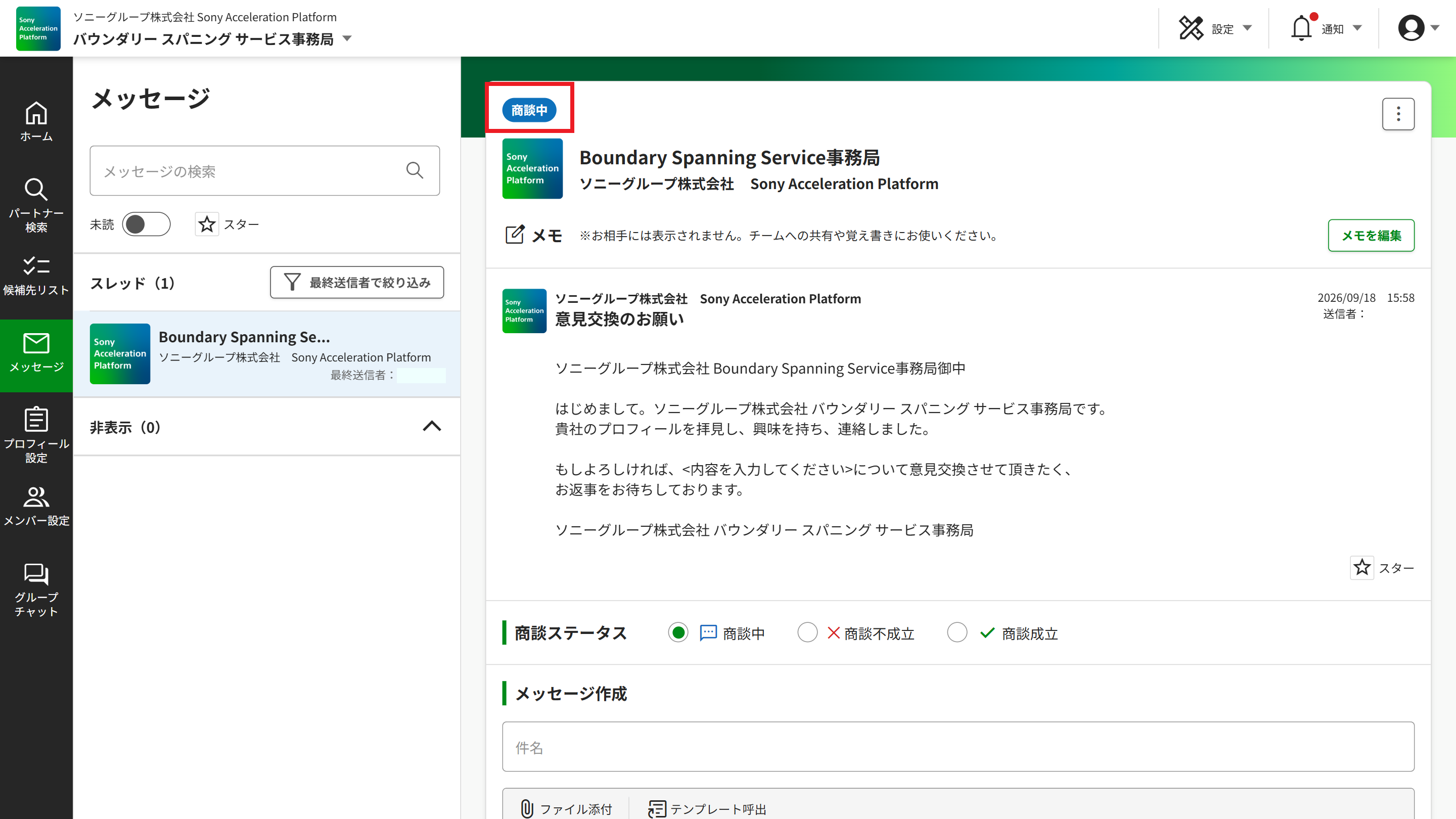The height and width of the screenshot is (819, 1456).
Task: Go to パートナー検索 in the sidebar
Action: 36,205
